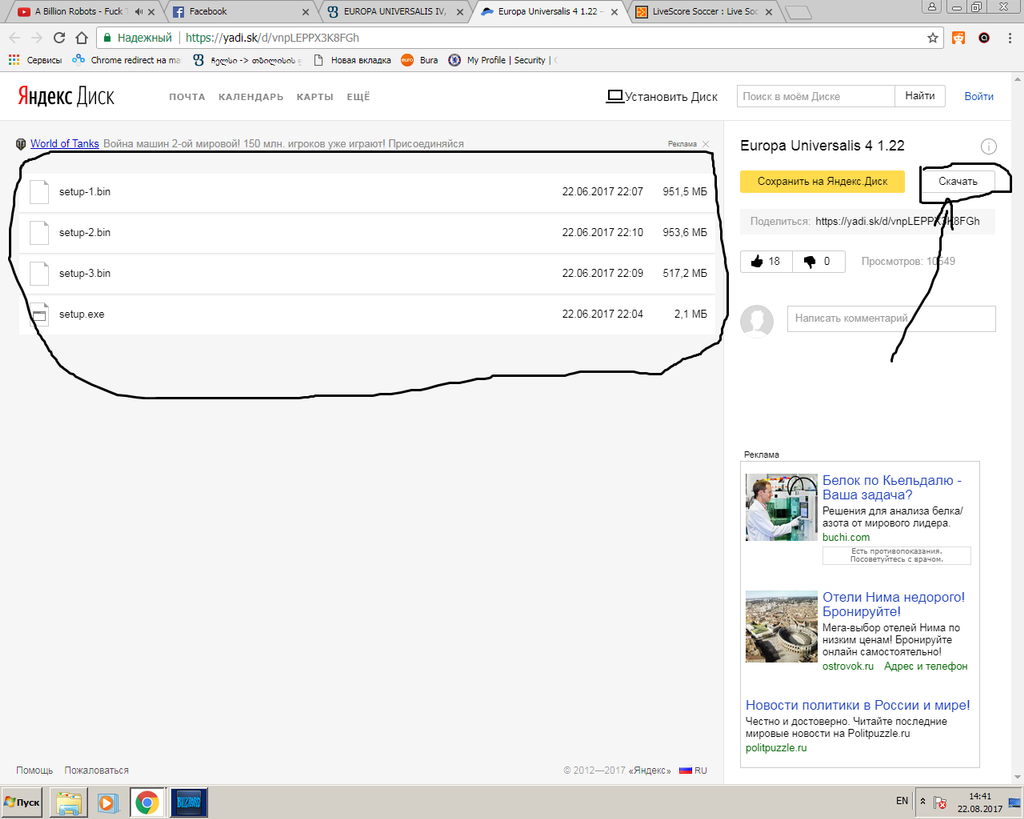Open the Chrome three-dot menu
This screenshot has height=819, width=1024.
[1010, 38]
